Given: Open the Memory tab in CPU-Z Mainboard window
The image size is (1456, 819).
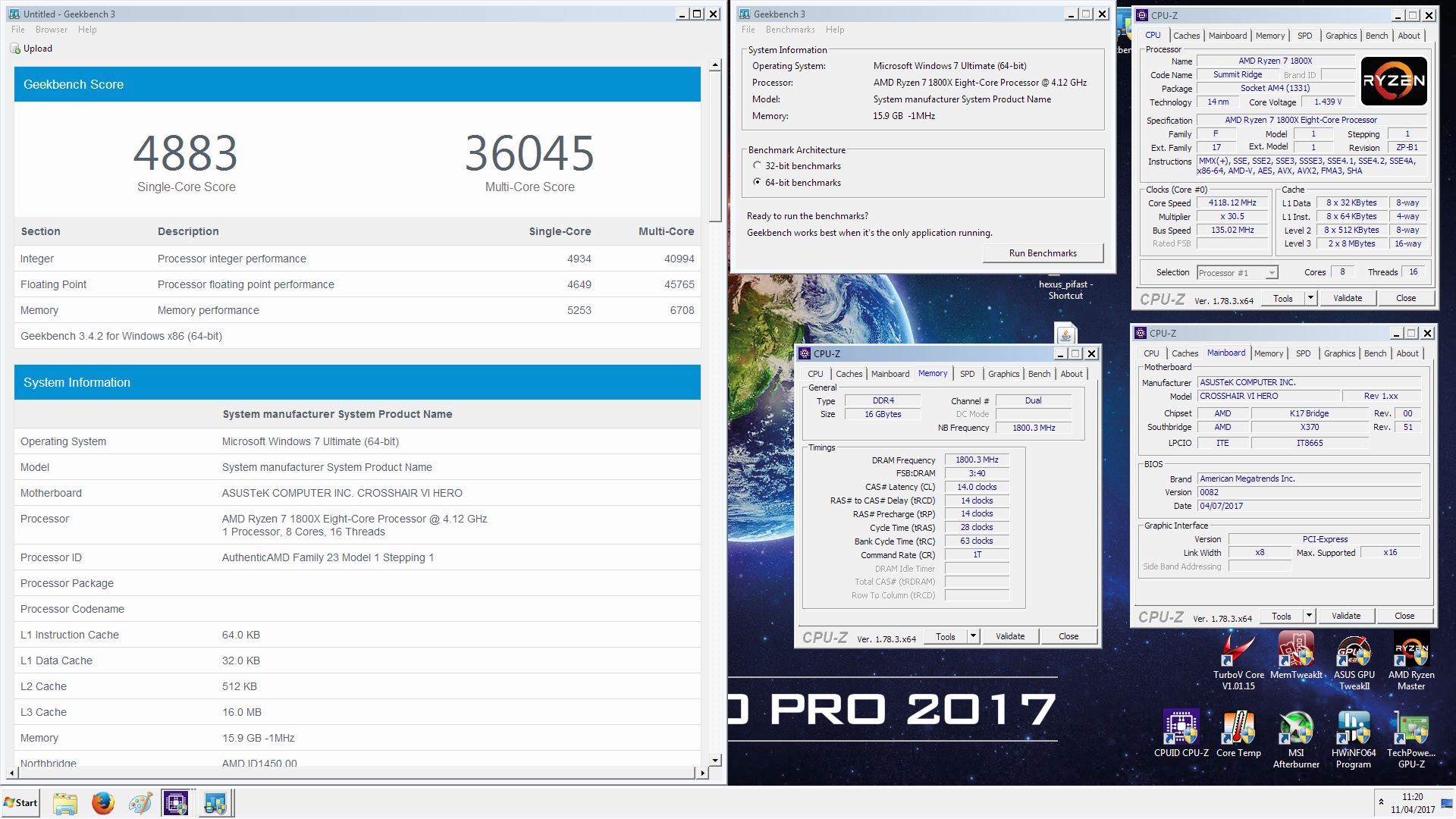Looking at the screenshot, I should tap(1268, 353).
